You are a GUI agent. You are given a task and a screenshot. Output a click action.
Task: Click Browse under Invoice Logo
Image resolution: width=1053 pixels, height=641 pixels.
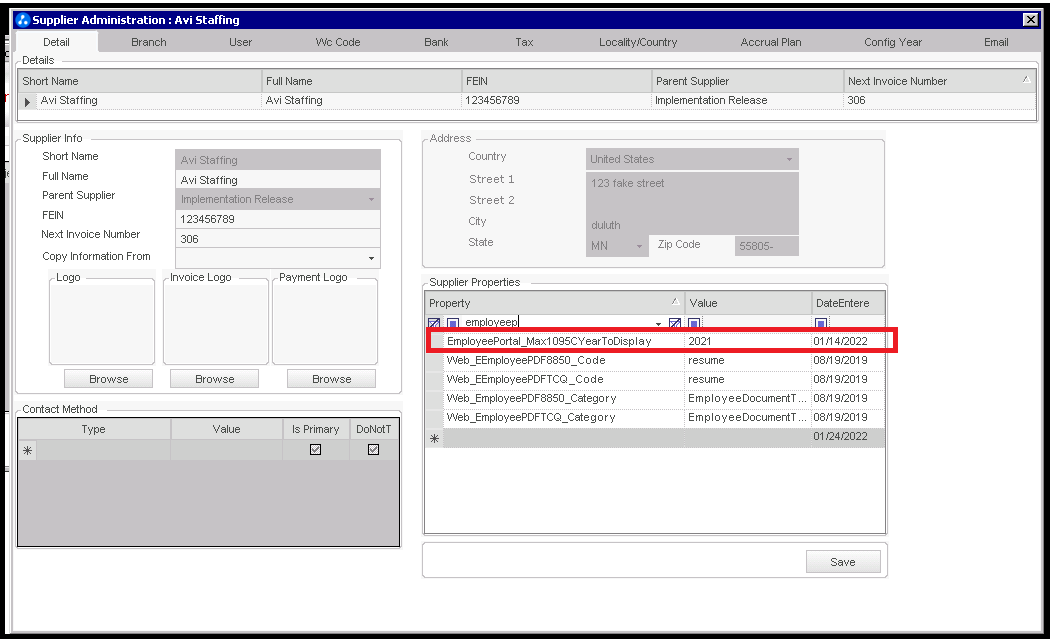[215, 379]
